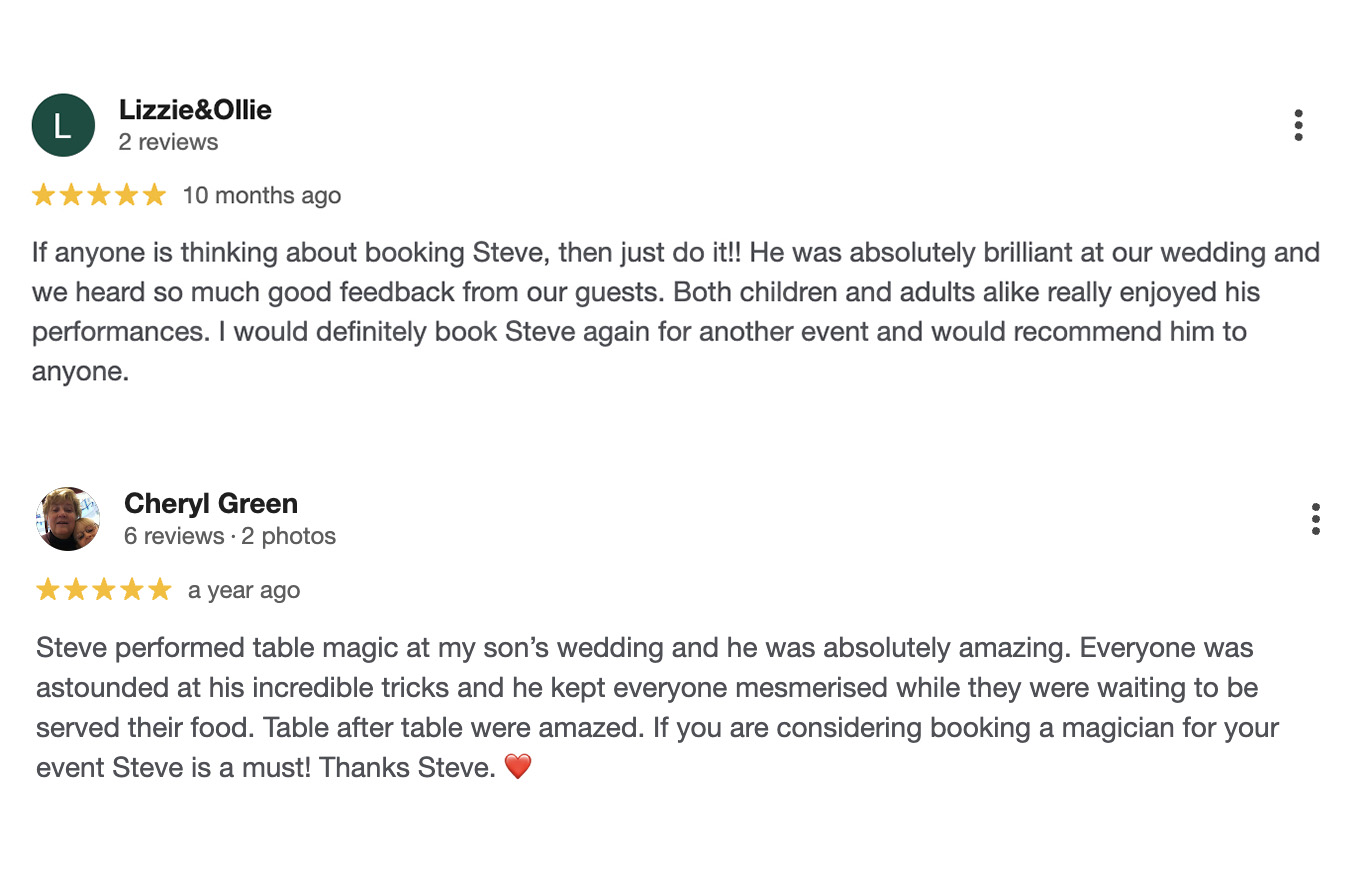Open Cheryl Green's 2 photos
Screen dimensions: 1360x882
tap(287, 536)
